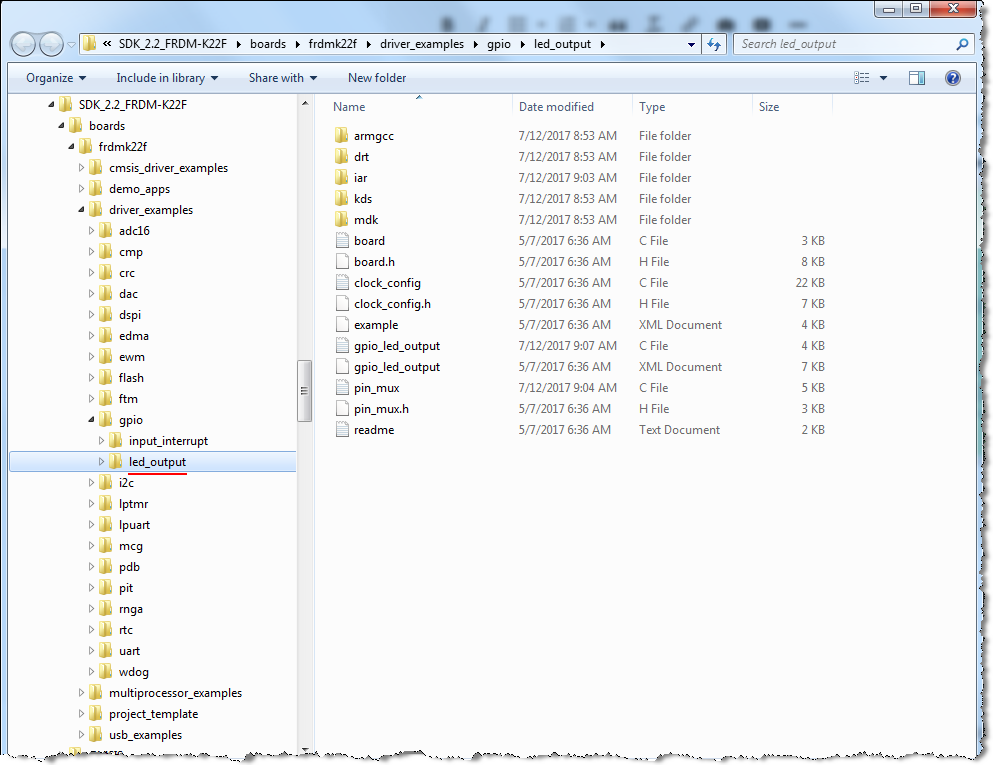
Task: Expand the input_interrupt tree node
Action: click(x=101, y=440)
